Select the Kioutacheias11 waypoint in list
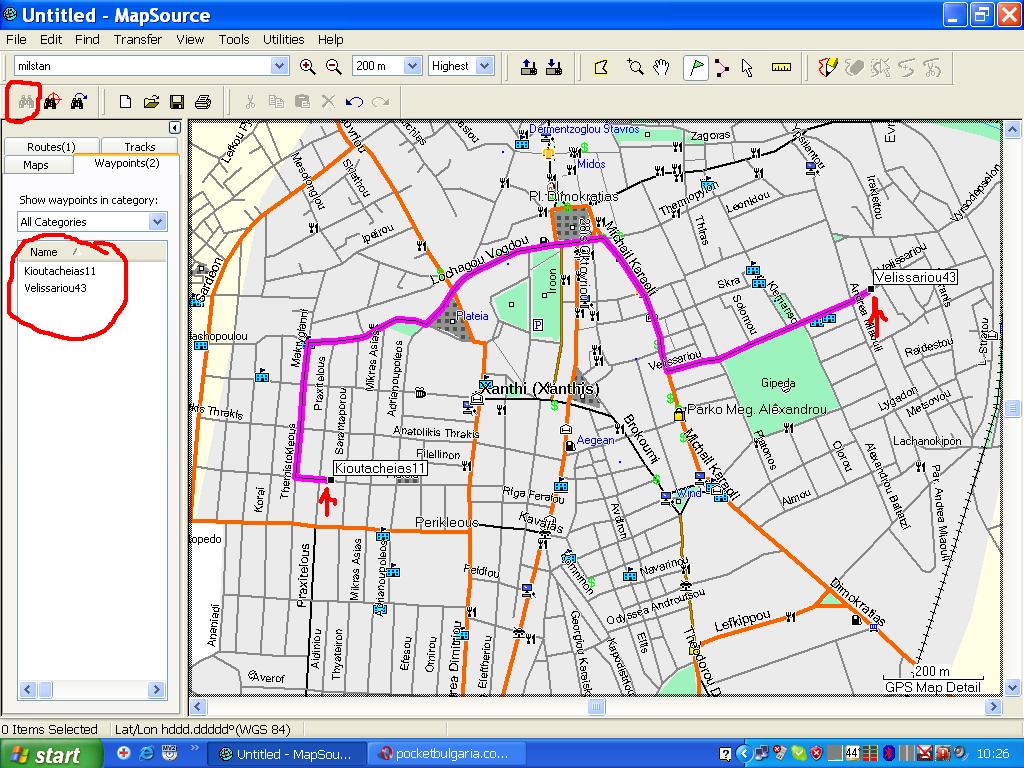 point(60,271)
